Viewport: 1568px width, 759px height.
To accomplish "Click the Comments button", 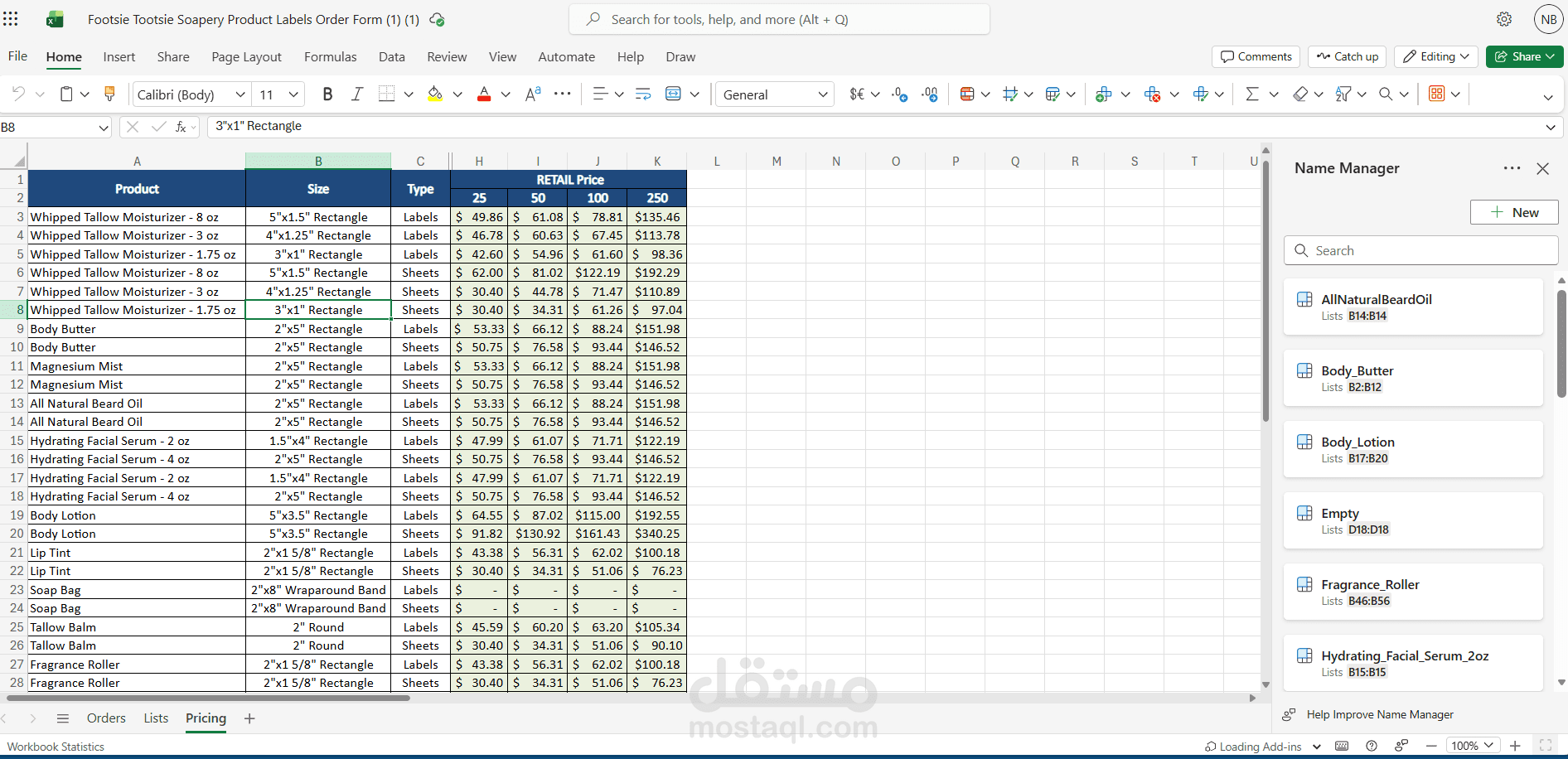I will (1256, 56).
